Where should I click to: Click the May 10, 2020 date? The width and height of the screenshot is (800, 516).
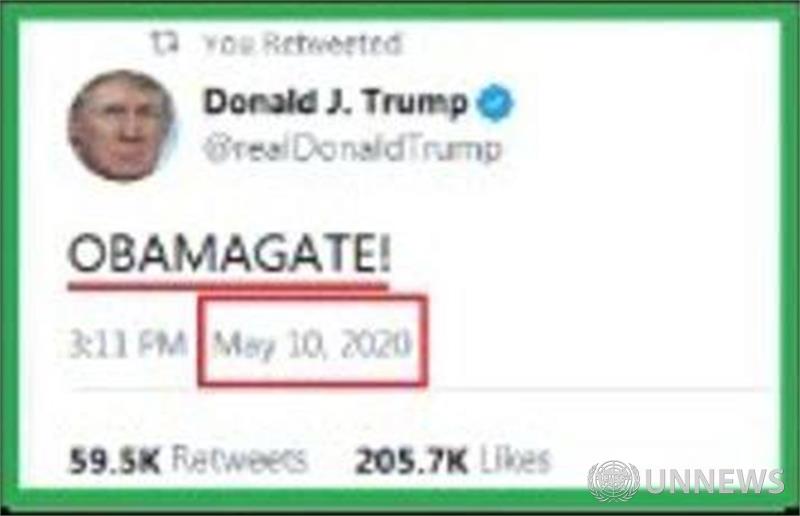[x=312, y=345]
